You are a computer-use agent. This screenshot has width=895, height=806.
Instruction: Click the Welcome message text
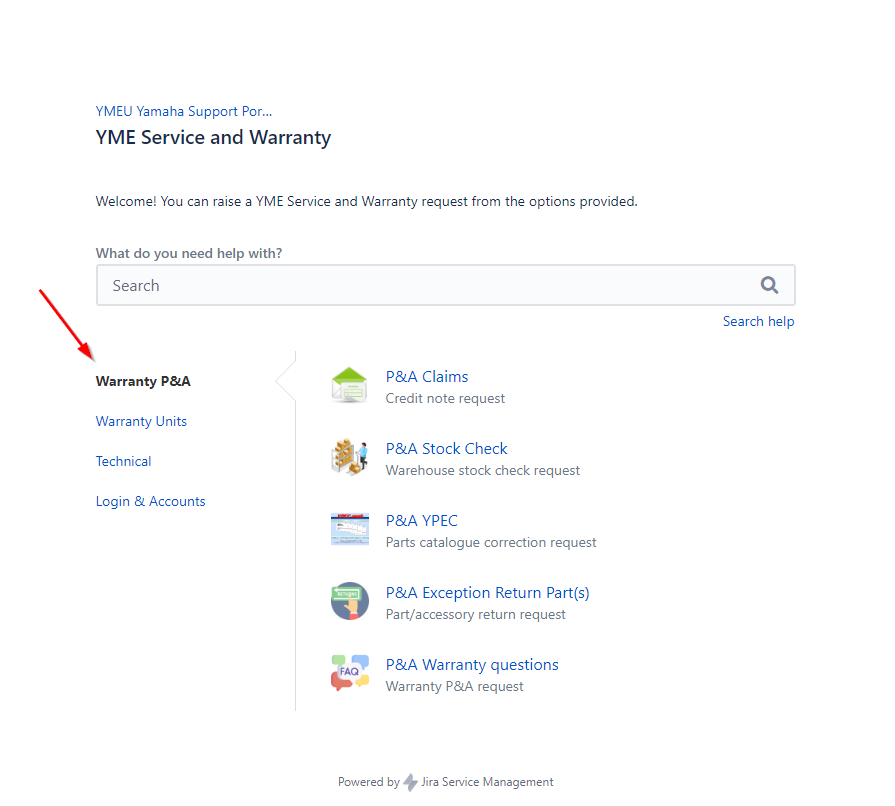coord(366,202)
